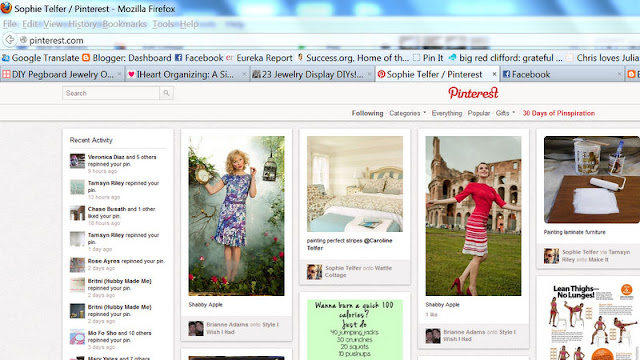Open the striped bedroom pin image
The image size is (640, 360).
355,184
